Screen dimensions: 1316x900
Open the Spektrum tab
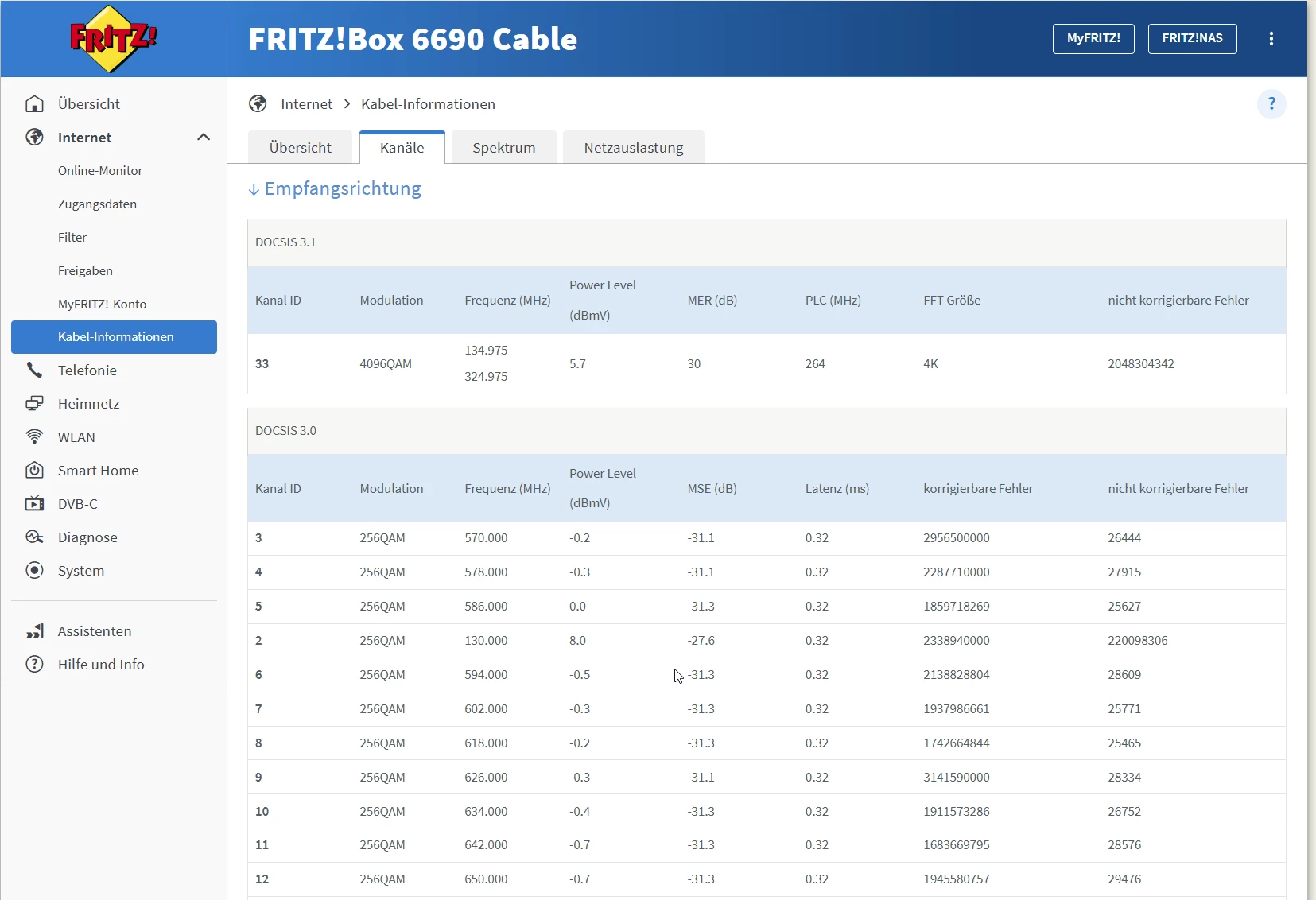504,147
